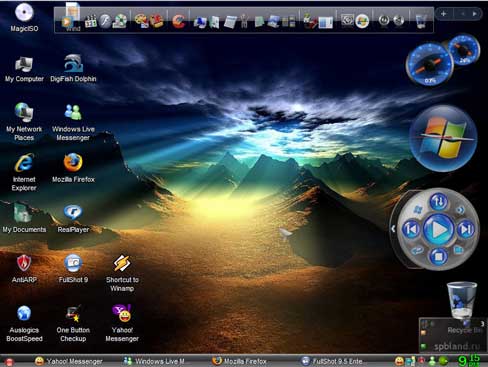Image resolution: width=488 pixels, height=367 pixels.
Task: Switch to Yahoo! Messenger taskbar button
Action: click(69, 361)
